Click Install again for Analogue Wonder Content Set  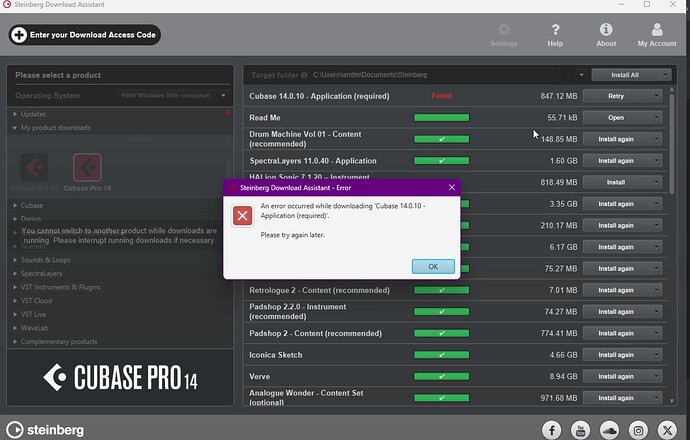(616, 398)
